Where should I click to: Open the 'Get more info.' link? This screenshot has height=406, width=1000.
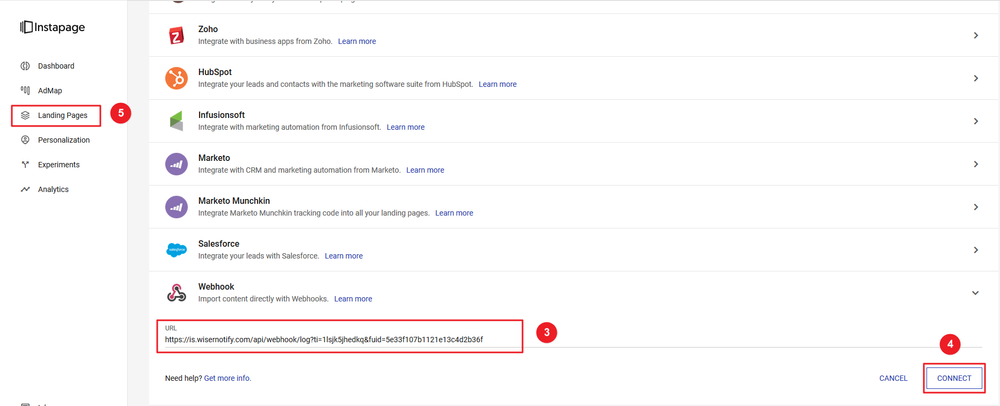click(227, 378)
